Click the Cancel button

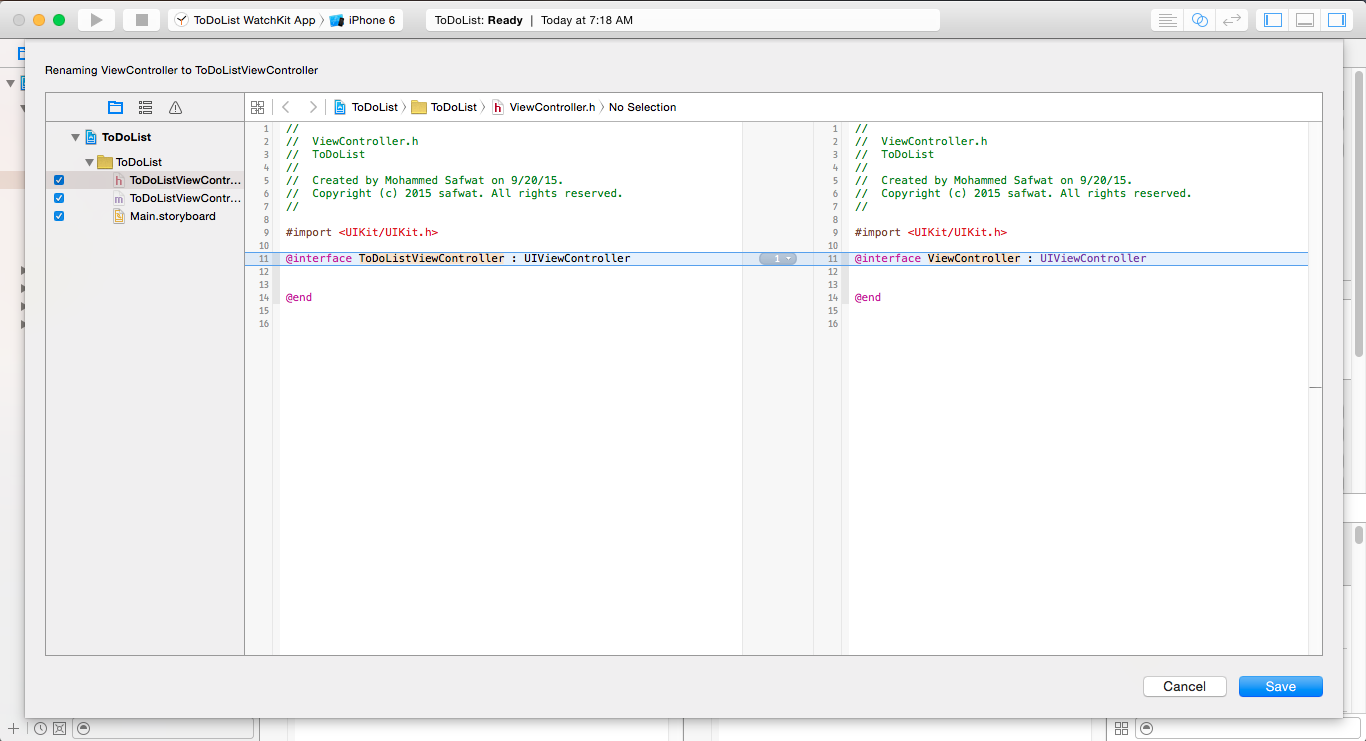(x=1185, y=686)
